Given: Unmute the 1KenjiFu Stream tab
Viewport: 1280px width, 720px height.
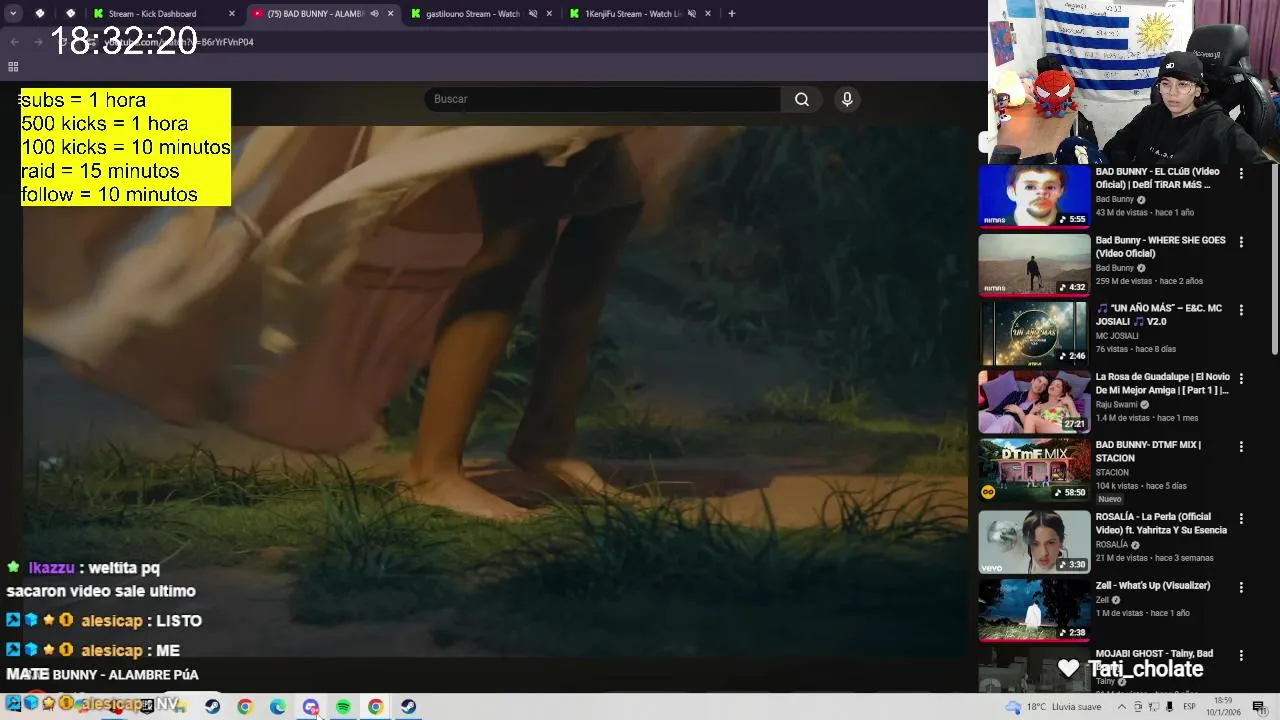Looking at the screenshot, I should point(692,14).
